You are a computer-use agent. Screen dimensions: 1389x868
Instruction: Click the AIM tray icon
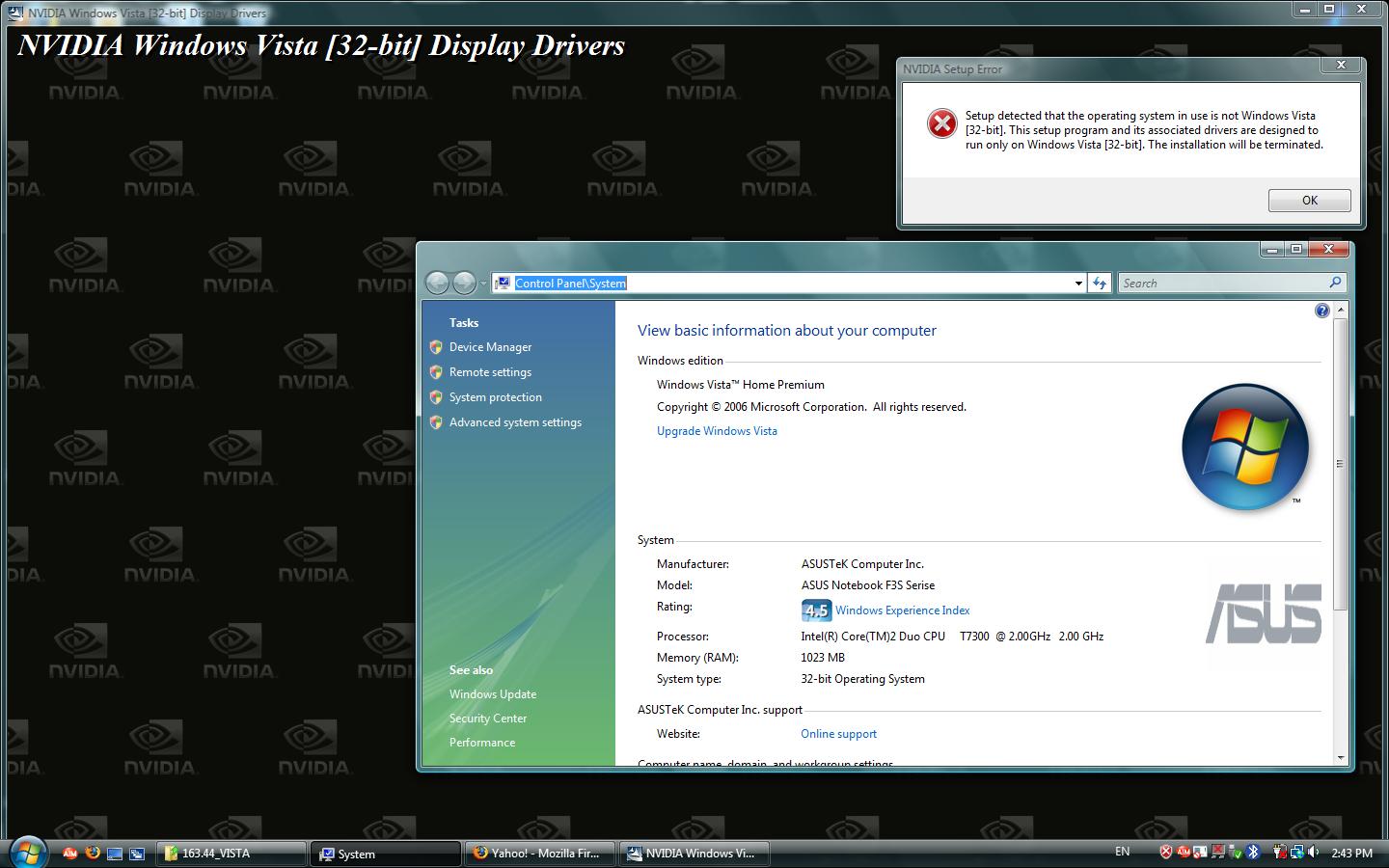click(1184, 852)
